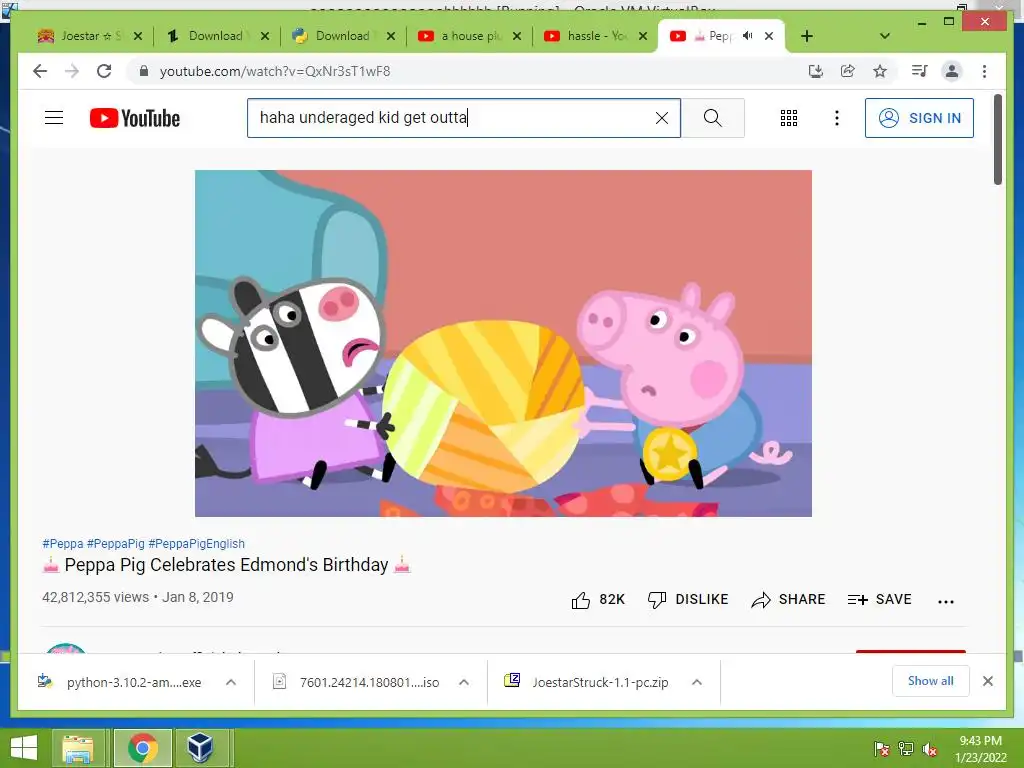Open a new Chrome tab
The width and height of the screenshot is (1024, 768).
[807, 36]
